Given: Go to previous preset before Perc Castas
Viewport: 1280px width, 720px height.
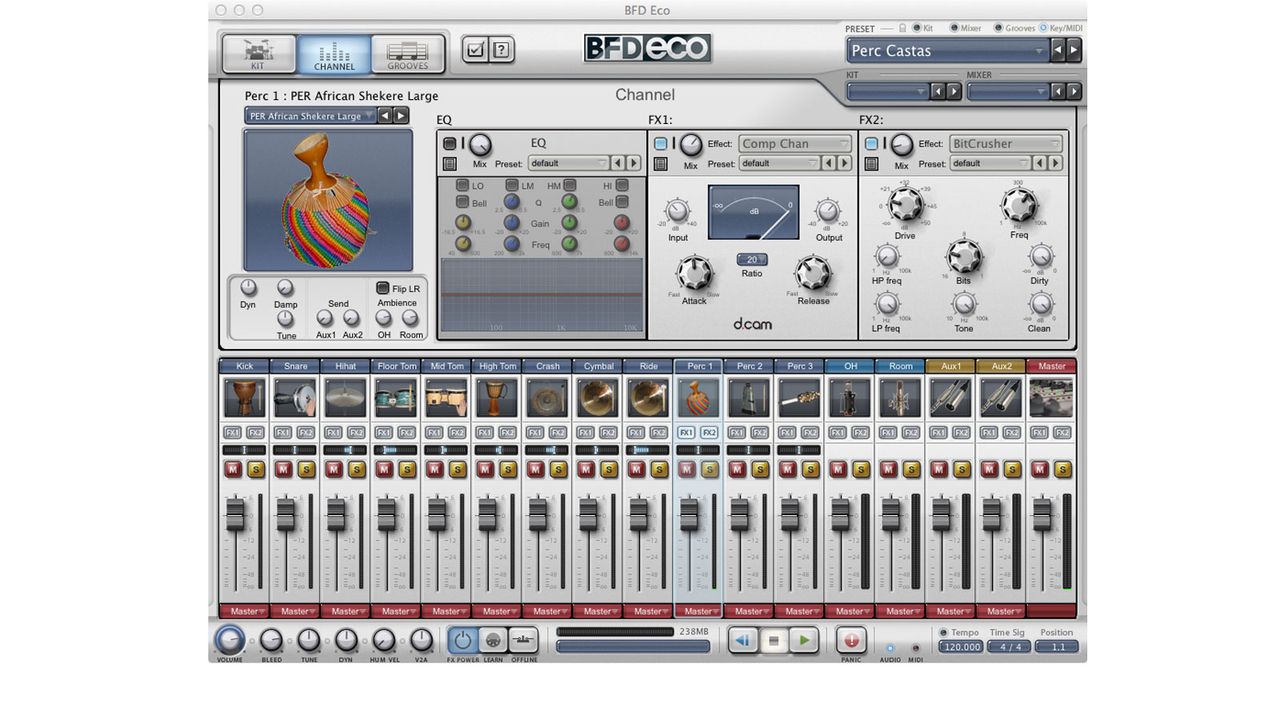Looking at the screenshot, I should pos(1058,50).
